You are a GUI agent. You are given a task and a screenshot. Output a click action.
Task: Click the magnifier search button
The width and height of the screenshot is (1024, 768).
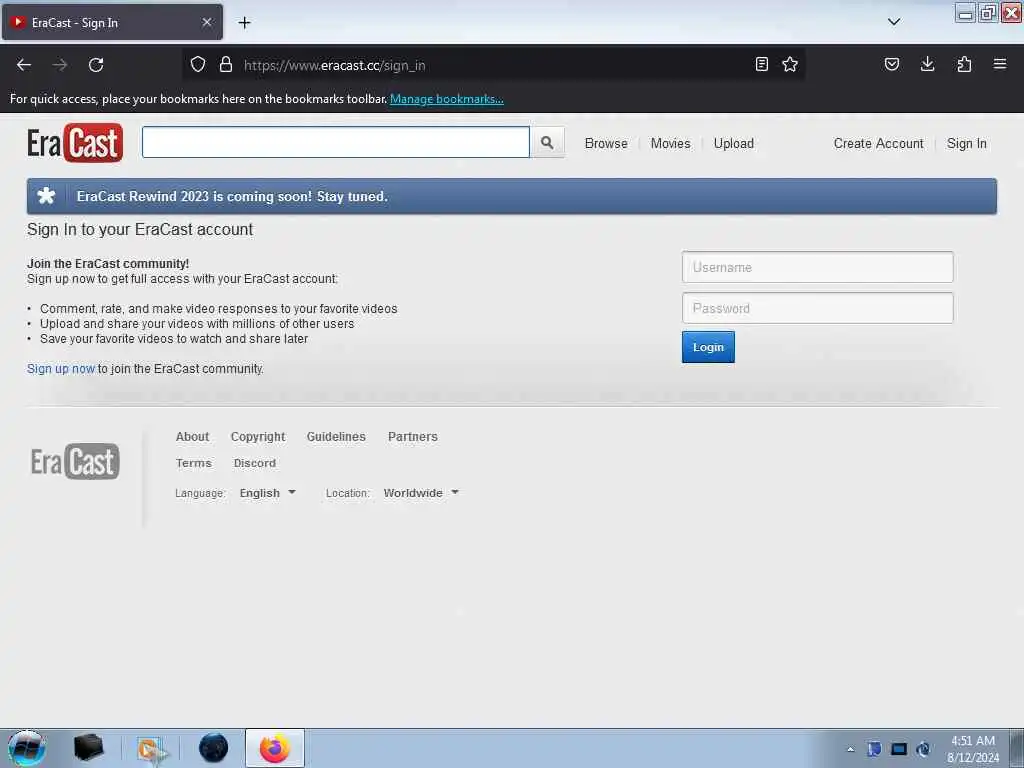point(547,142)
